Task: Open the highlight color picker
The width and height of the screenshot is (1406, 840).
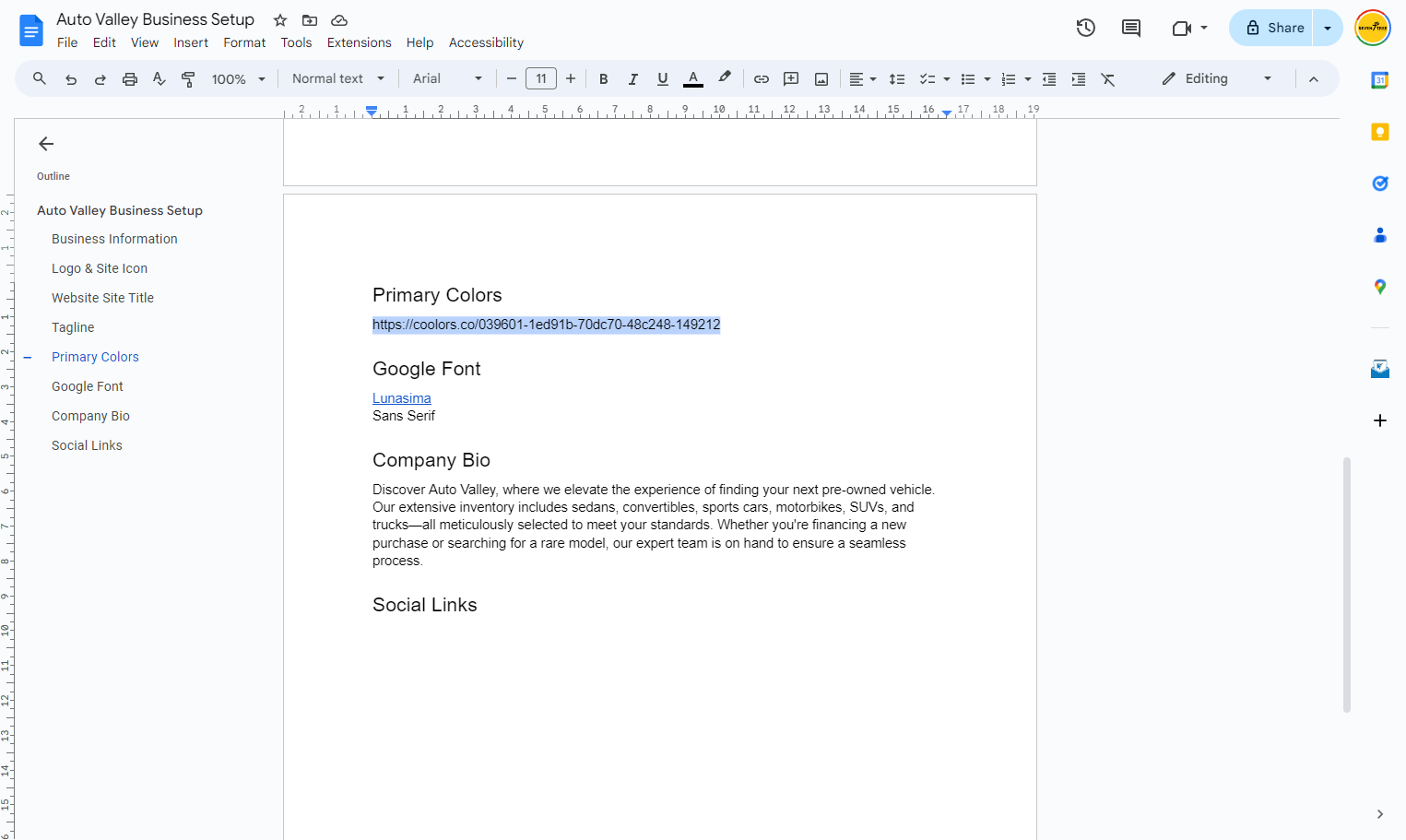Action: point(725,79)
